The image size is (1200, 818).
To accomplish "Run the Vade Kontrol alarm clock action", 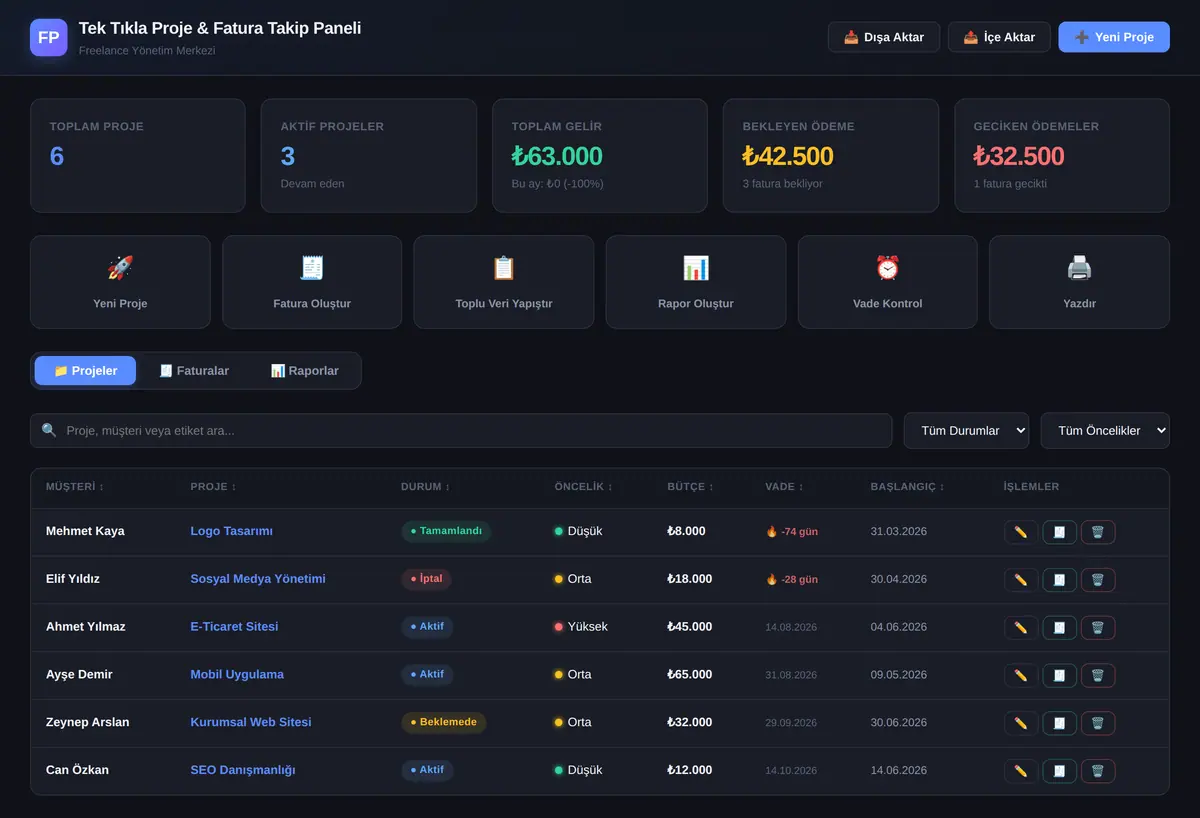I will pos(888,282).
